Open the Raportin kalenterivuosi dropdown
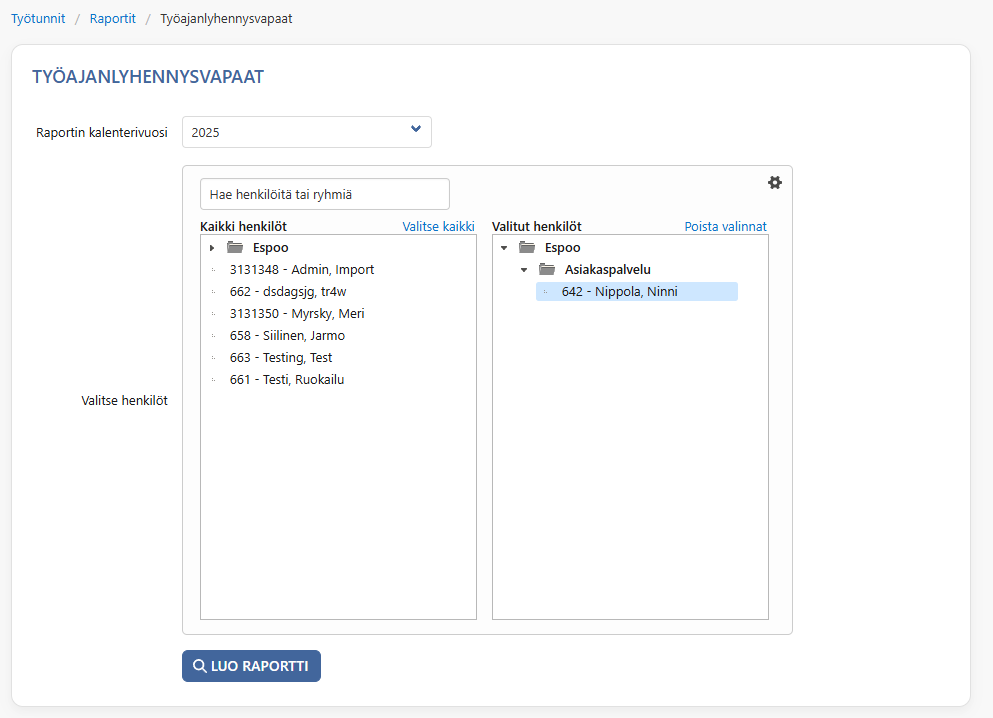This screenshot has height=718, width=993. (x=307, y=132)
